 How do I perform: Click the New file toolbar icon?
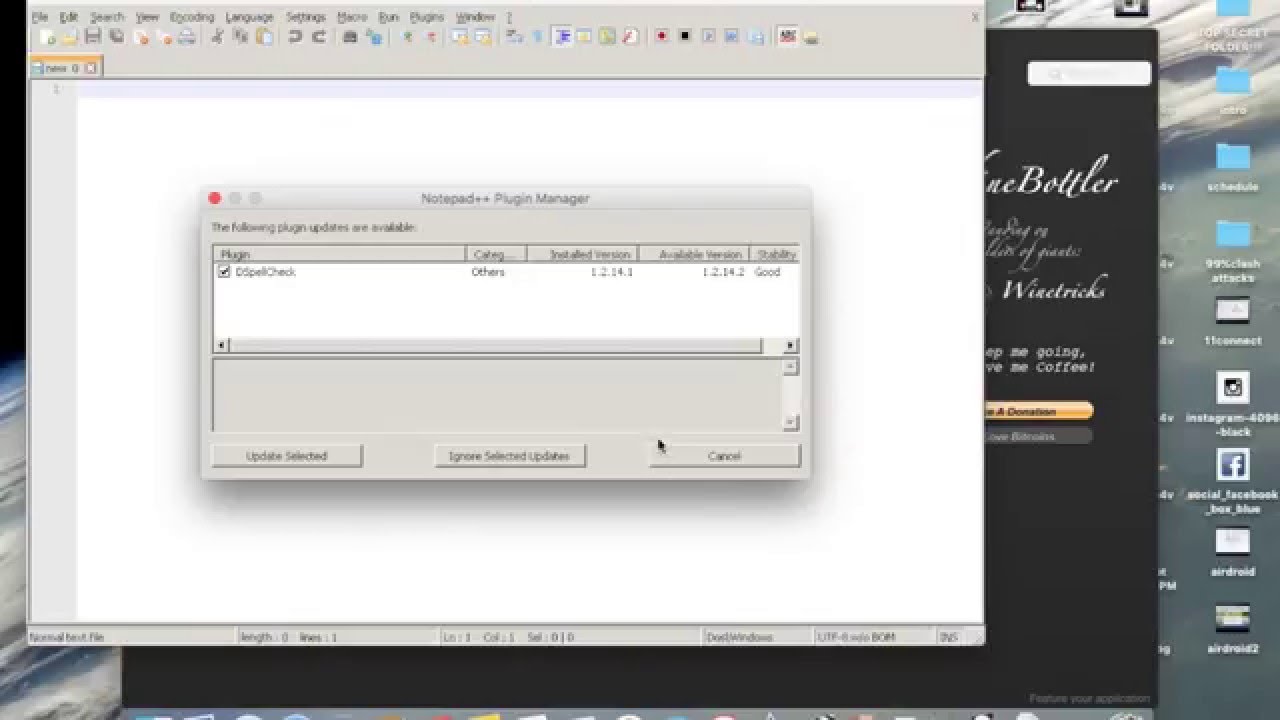pos(46,37)
